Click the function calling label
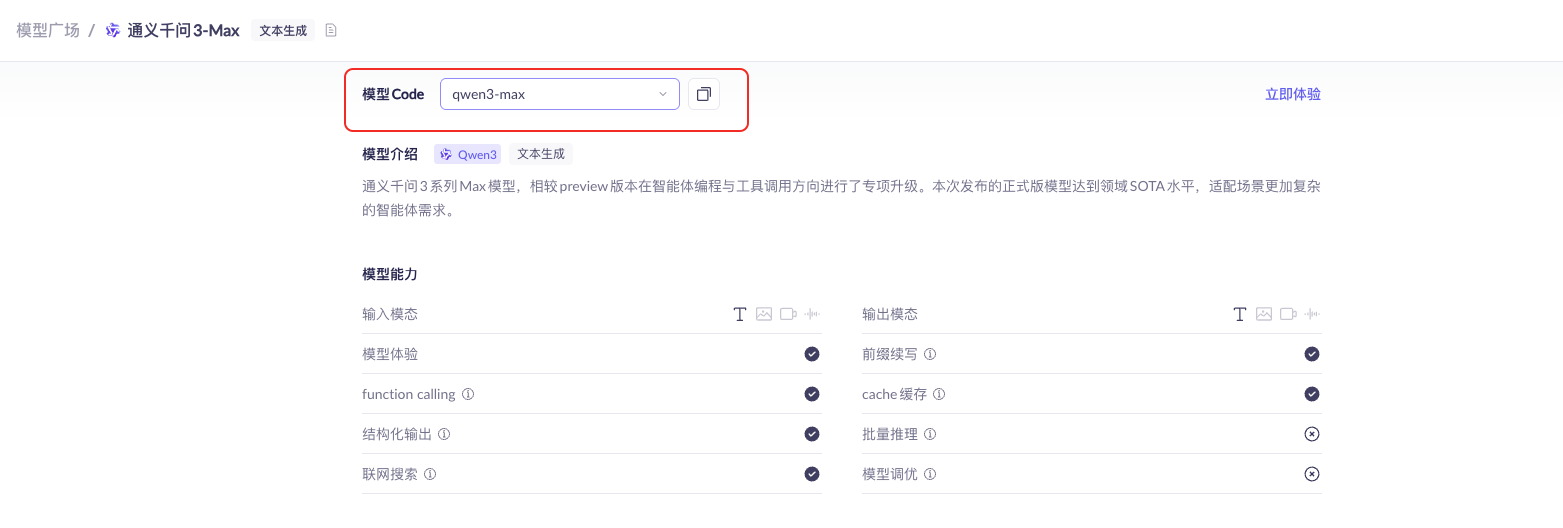Image resolution: width=1563 pixels, height=528 pixels. (x=409, y=394)
